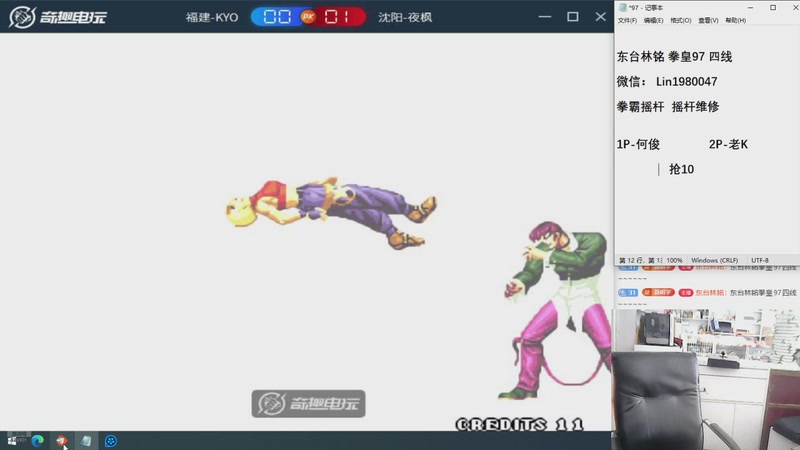
Task: Open the blue round paw icon on the taskbar
Action: point(111,441)
